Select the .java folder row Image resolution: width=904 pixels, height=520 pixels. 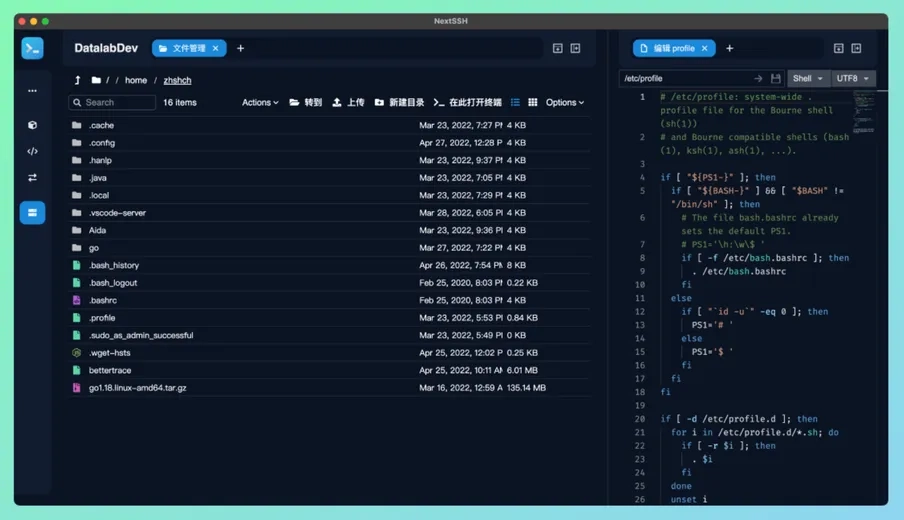[x=330, y=178]
